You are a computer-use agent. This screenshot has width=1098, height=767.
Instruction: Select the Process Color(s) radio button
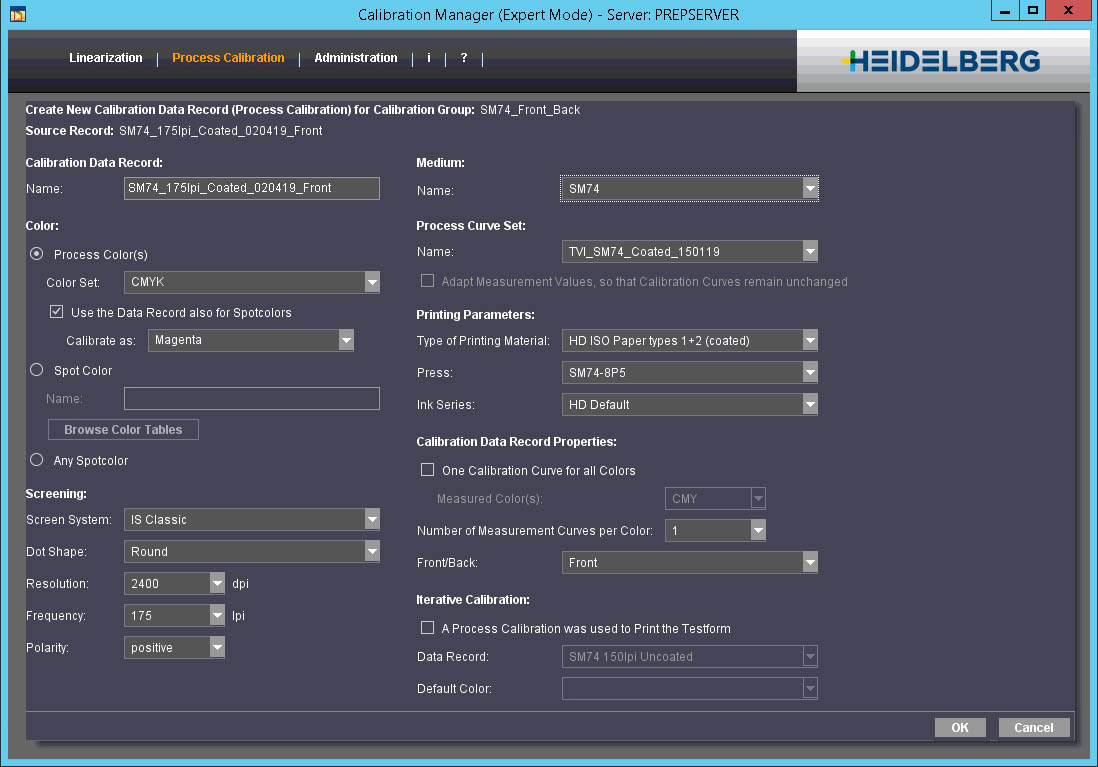coord(36,254)
